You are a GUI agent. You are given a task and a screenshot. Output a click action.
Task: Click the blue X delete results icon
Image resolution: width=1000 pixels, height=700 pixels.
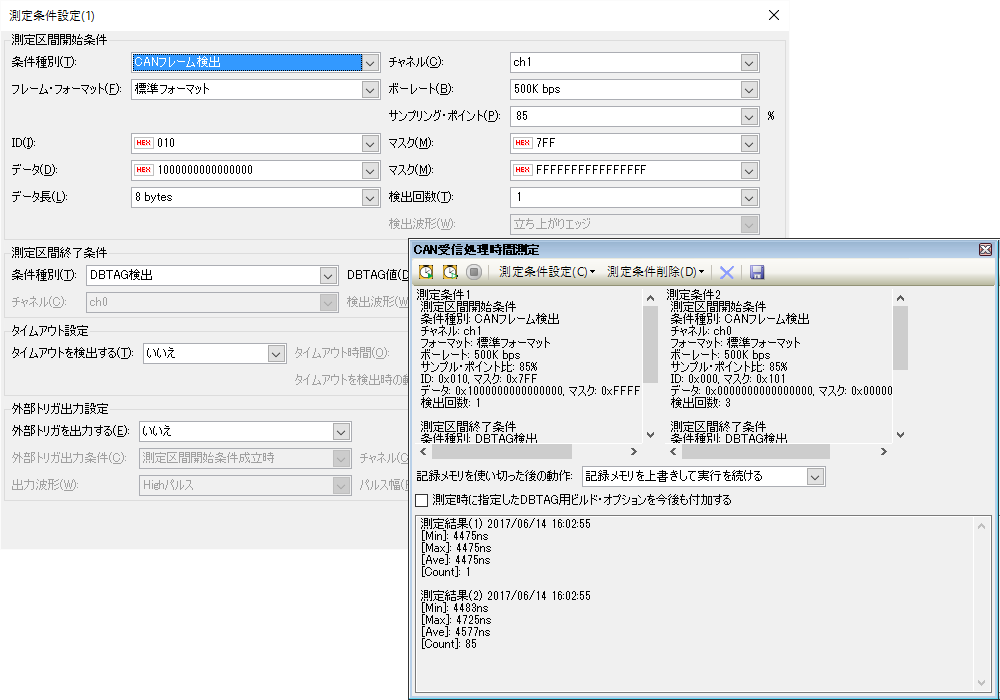(x=727, y=272)
